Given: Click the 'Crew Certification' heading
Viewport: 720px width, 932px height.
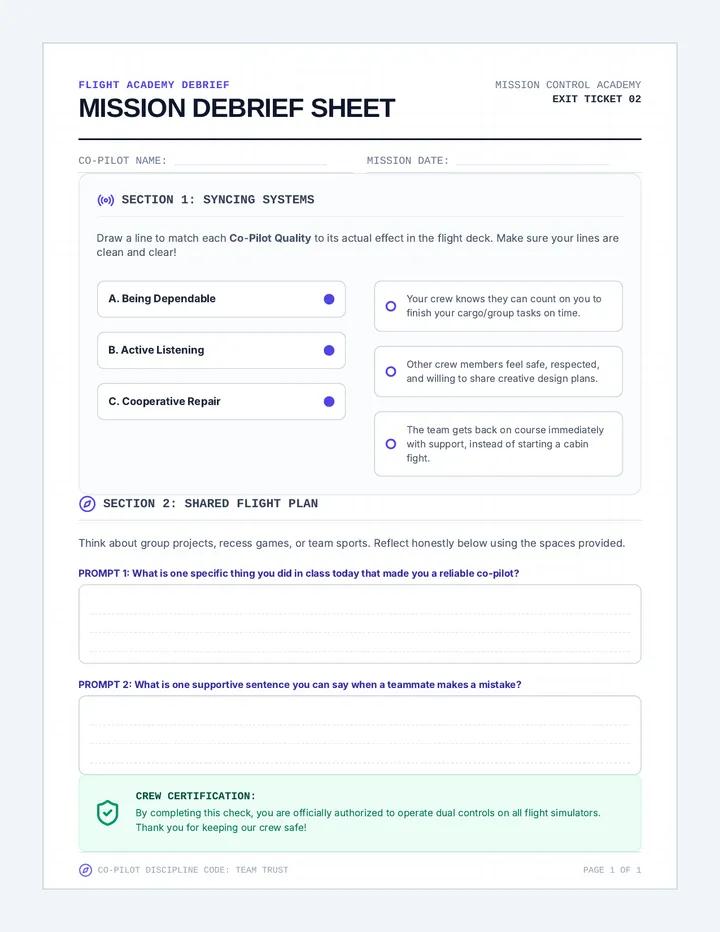Looking at the screenshot, I should pyautogui.click(x=196, y=796).
